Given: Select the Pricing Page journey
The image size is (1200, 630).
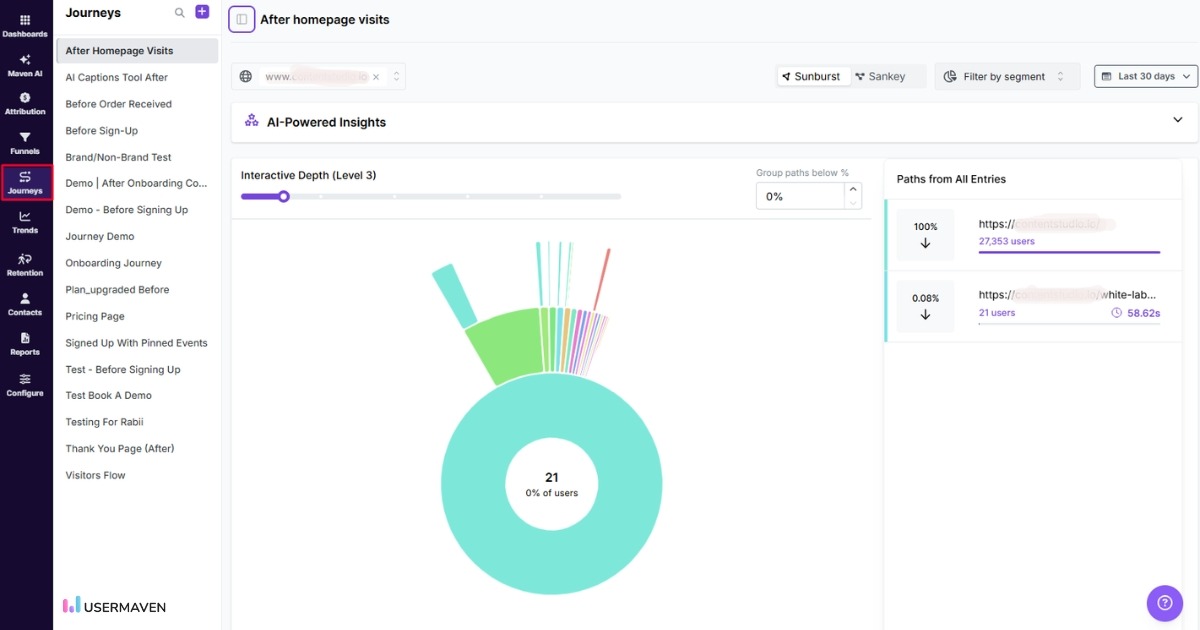Looking at the screenshot, I should click(x=94, y=315).
